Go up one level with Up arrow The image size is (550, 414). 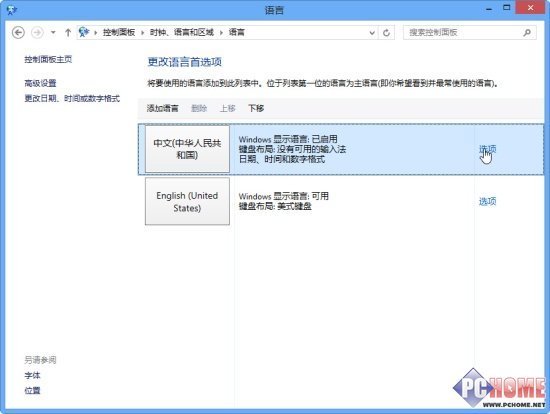[68, 33]
